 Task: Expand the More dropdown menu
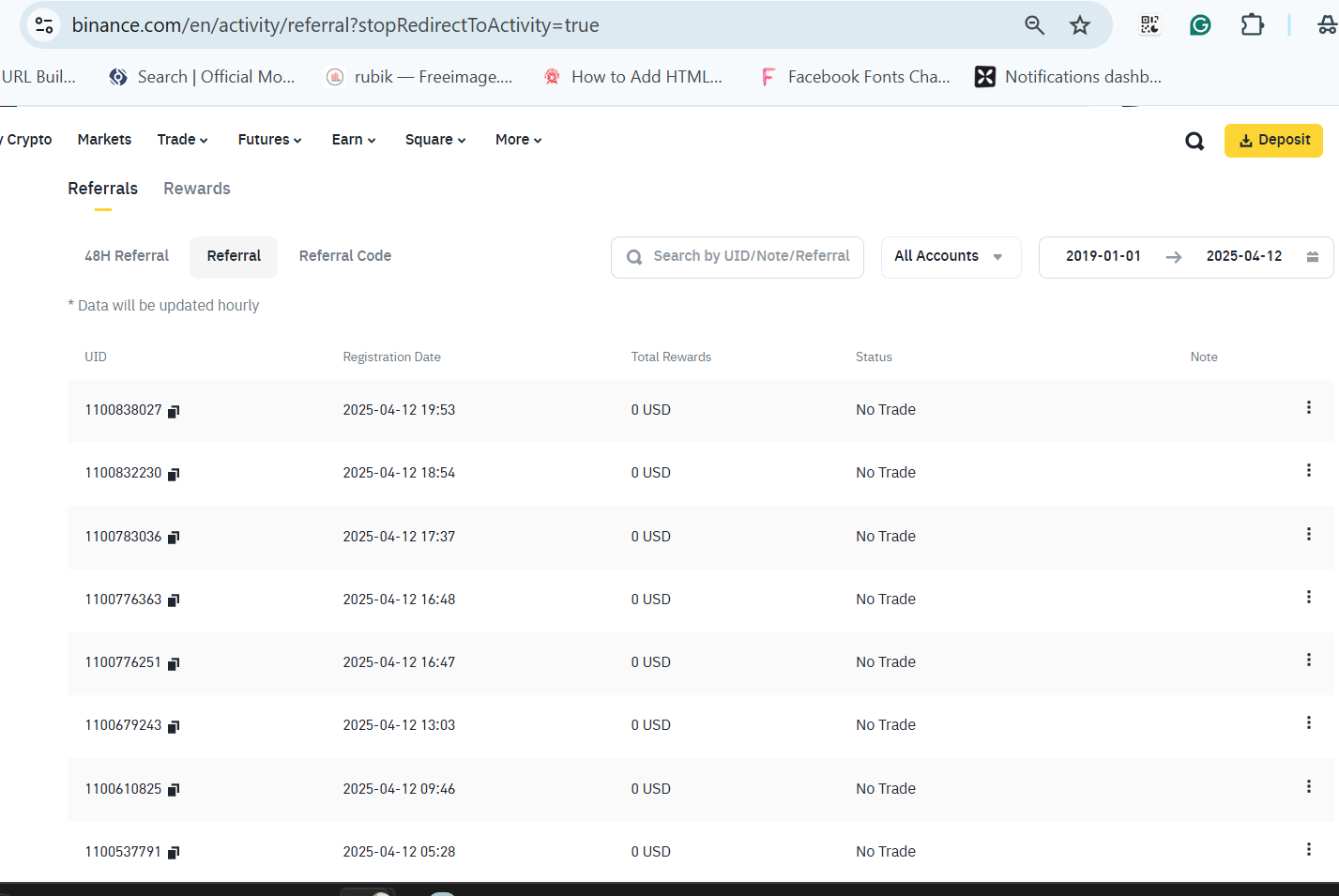(x=519, y=140)
